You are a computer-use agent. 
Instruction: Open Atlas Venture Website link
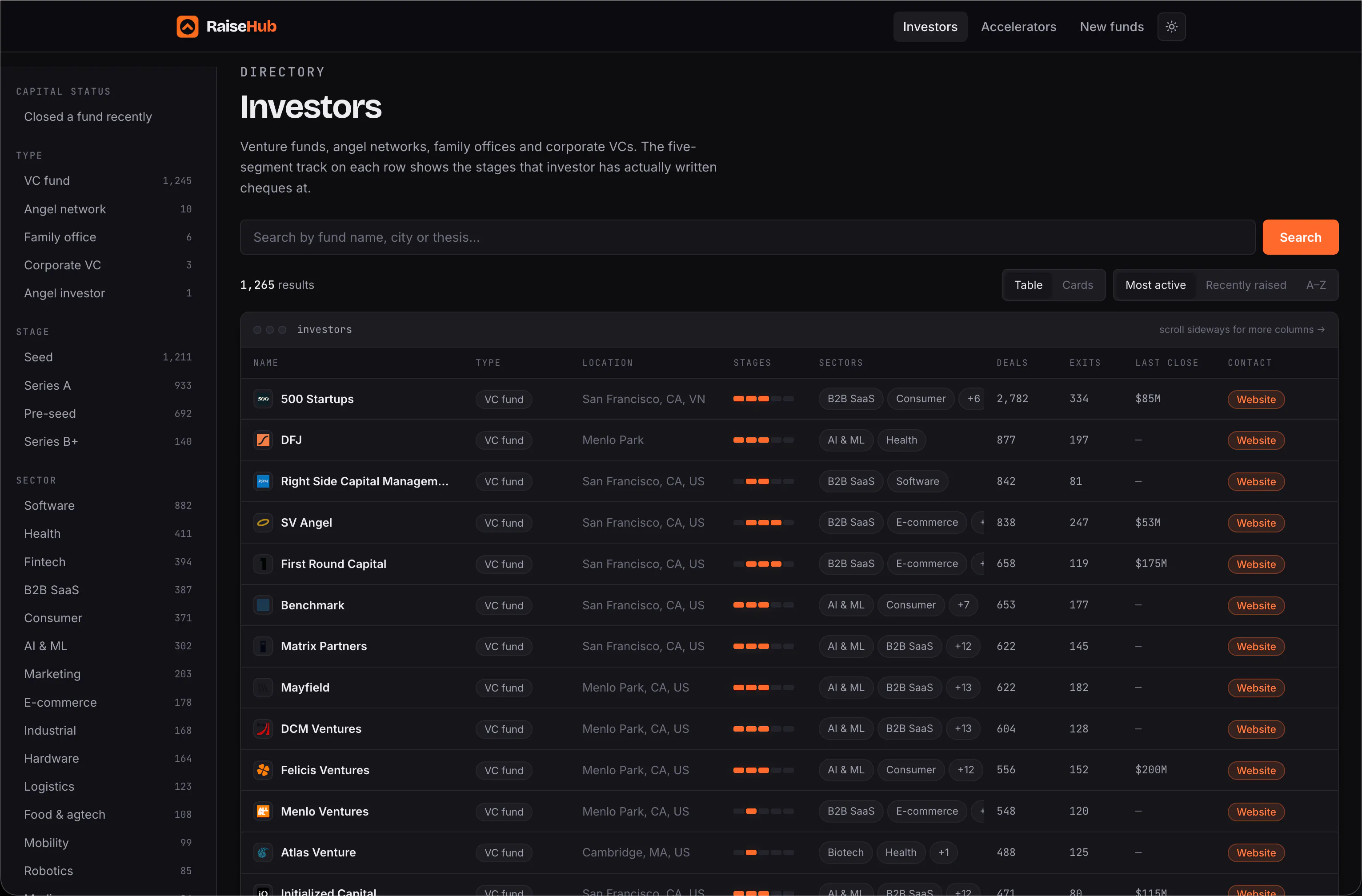click(x=1256, y=852)
